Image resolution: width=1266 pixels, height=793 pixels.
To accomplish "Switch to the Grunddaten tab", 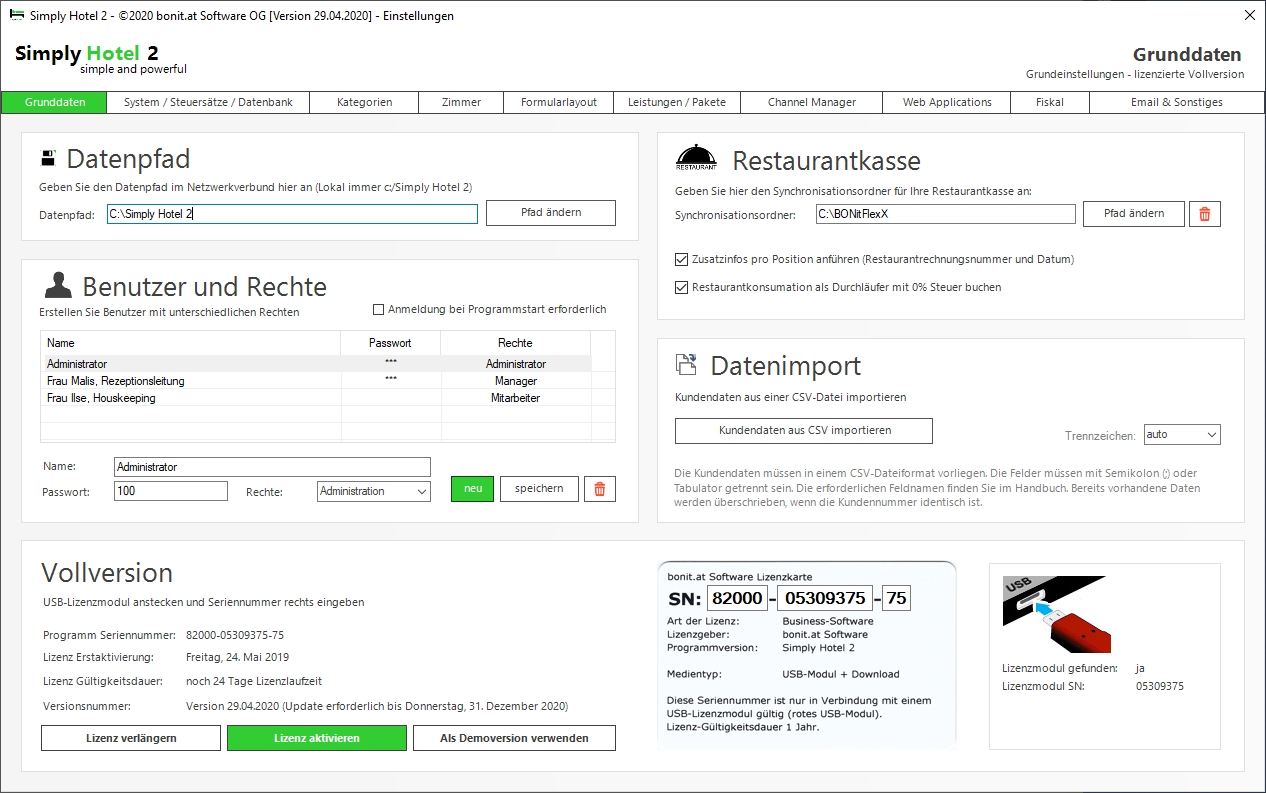I will 55,102.
